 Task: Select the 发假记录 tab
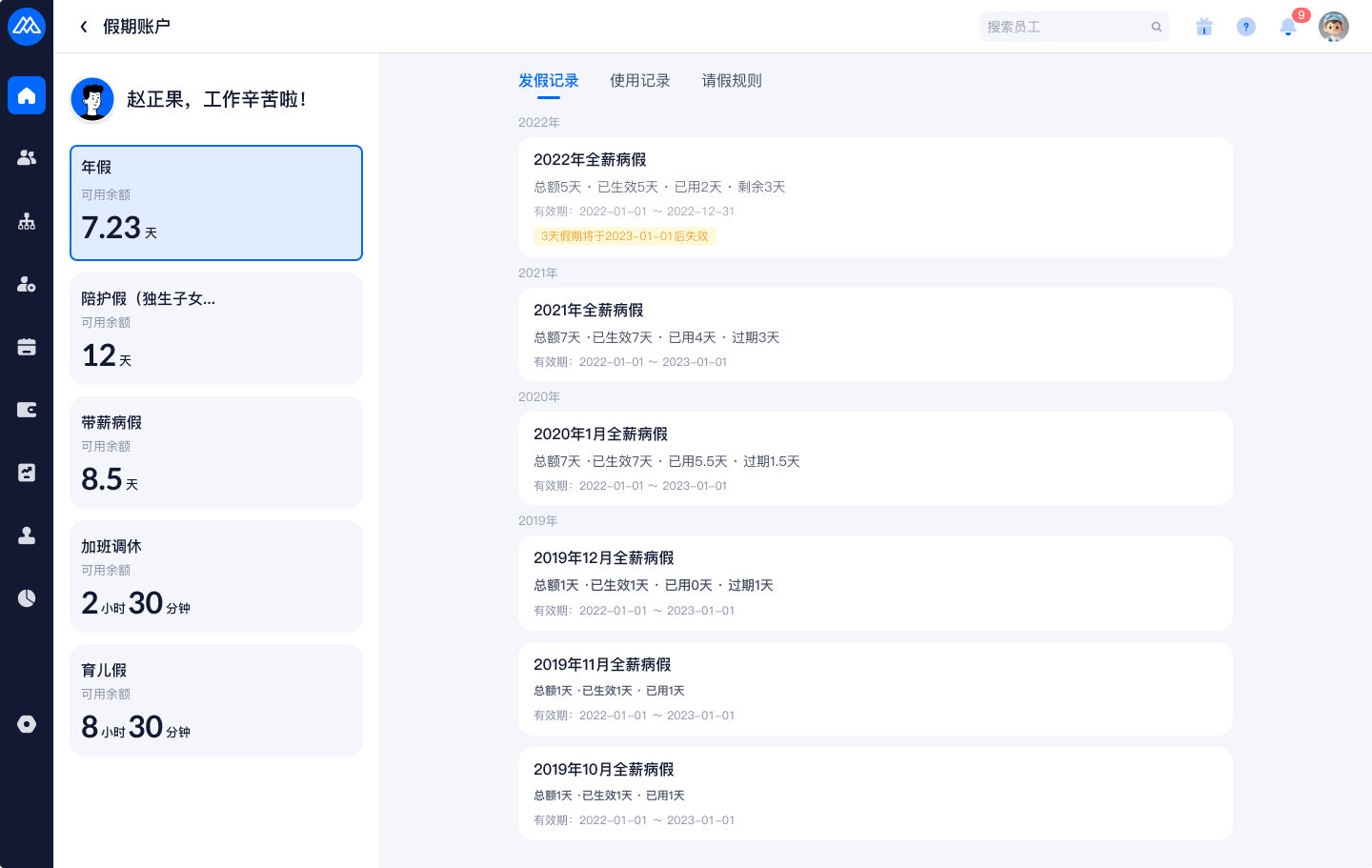tap(549, 81)
